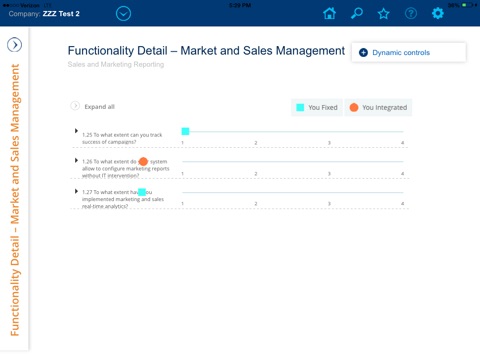Click the cyan marker on 1.25 scale

(185, 131)
